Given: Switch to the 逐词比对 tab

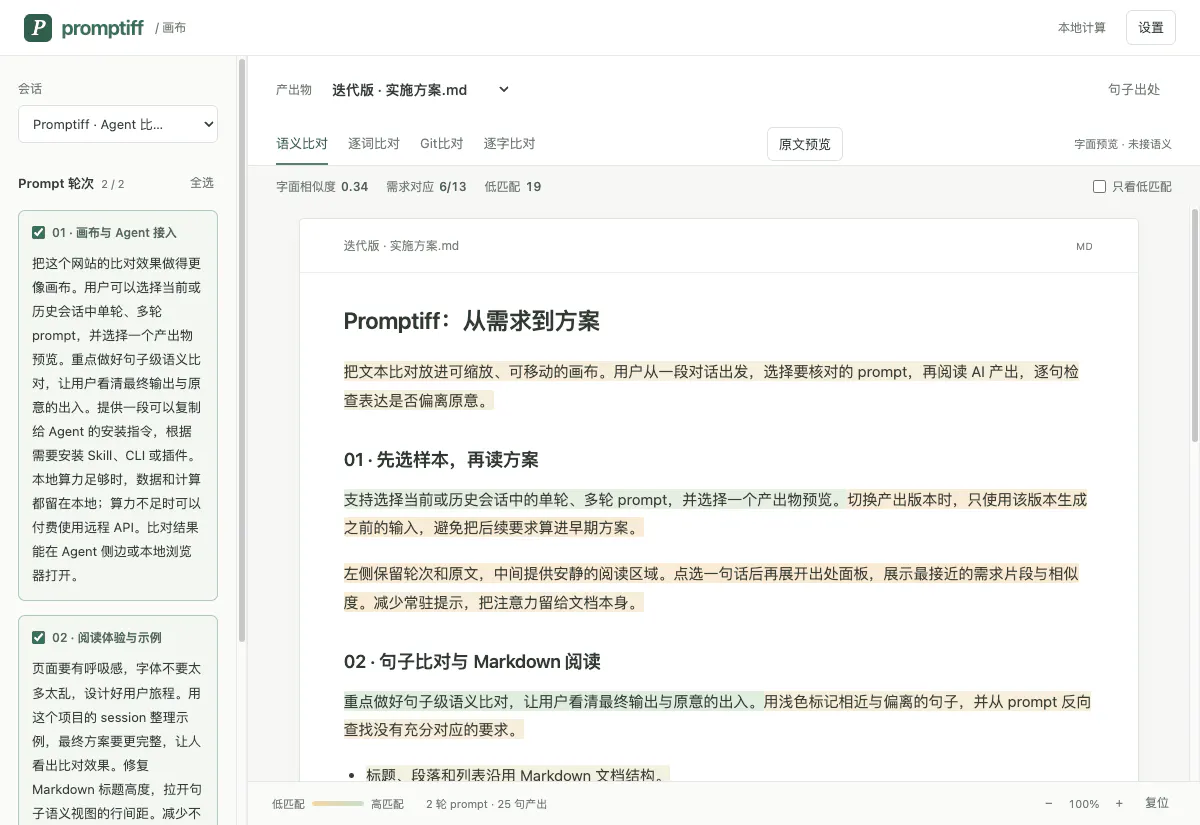Looking at the screenshot, I should [374, 144].
